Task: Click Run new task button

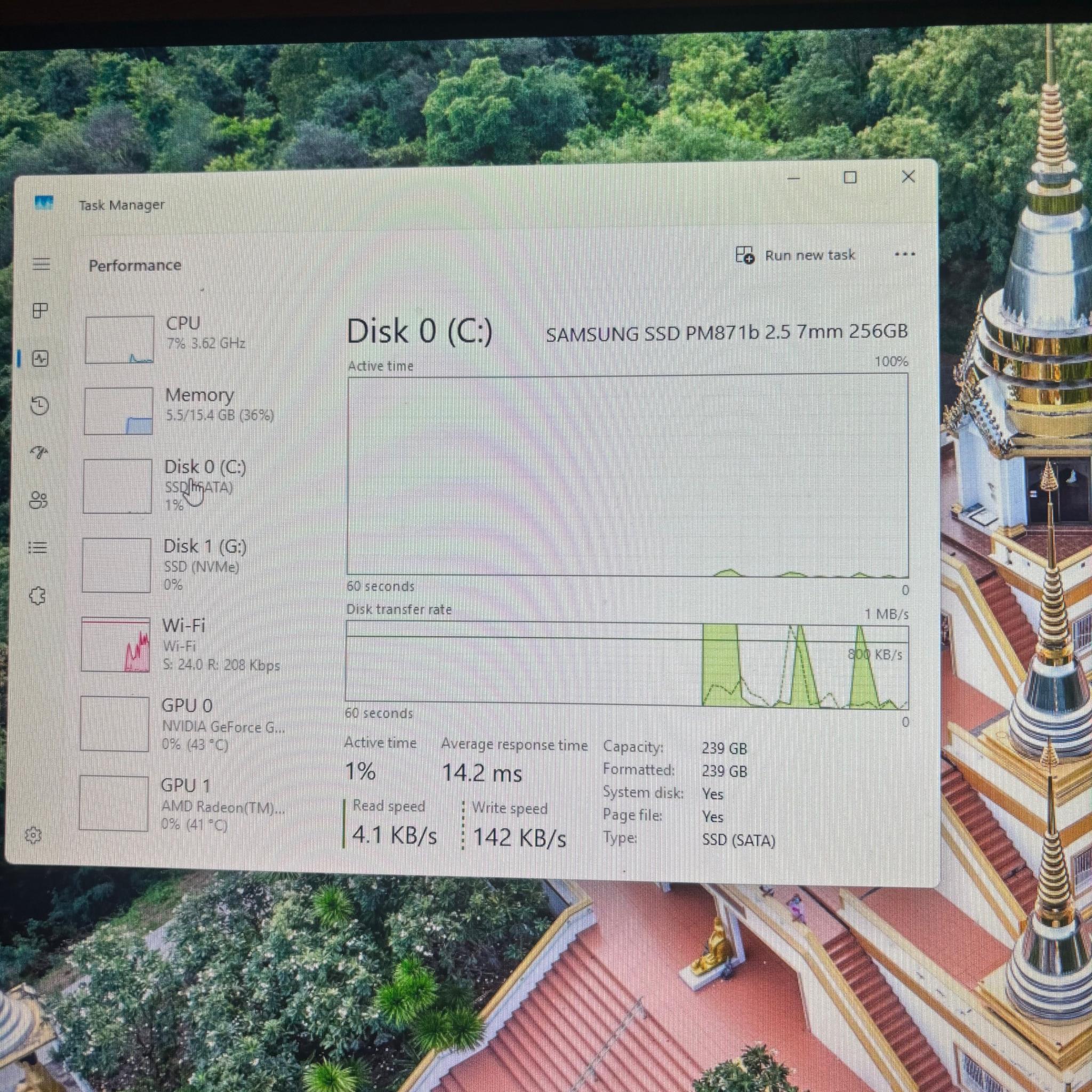Action: (795, 255)
